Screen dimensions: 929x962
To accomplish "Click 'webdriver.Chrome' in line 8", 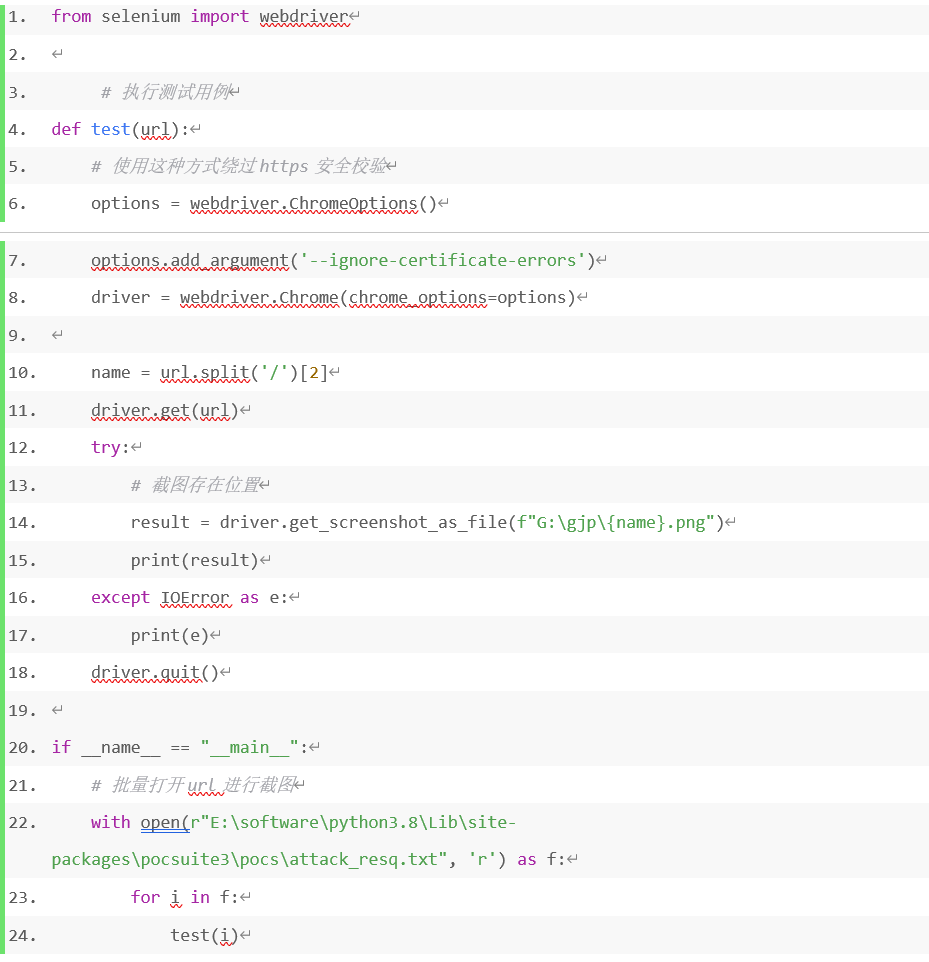I will coord(259,298).
